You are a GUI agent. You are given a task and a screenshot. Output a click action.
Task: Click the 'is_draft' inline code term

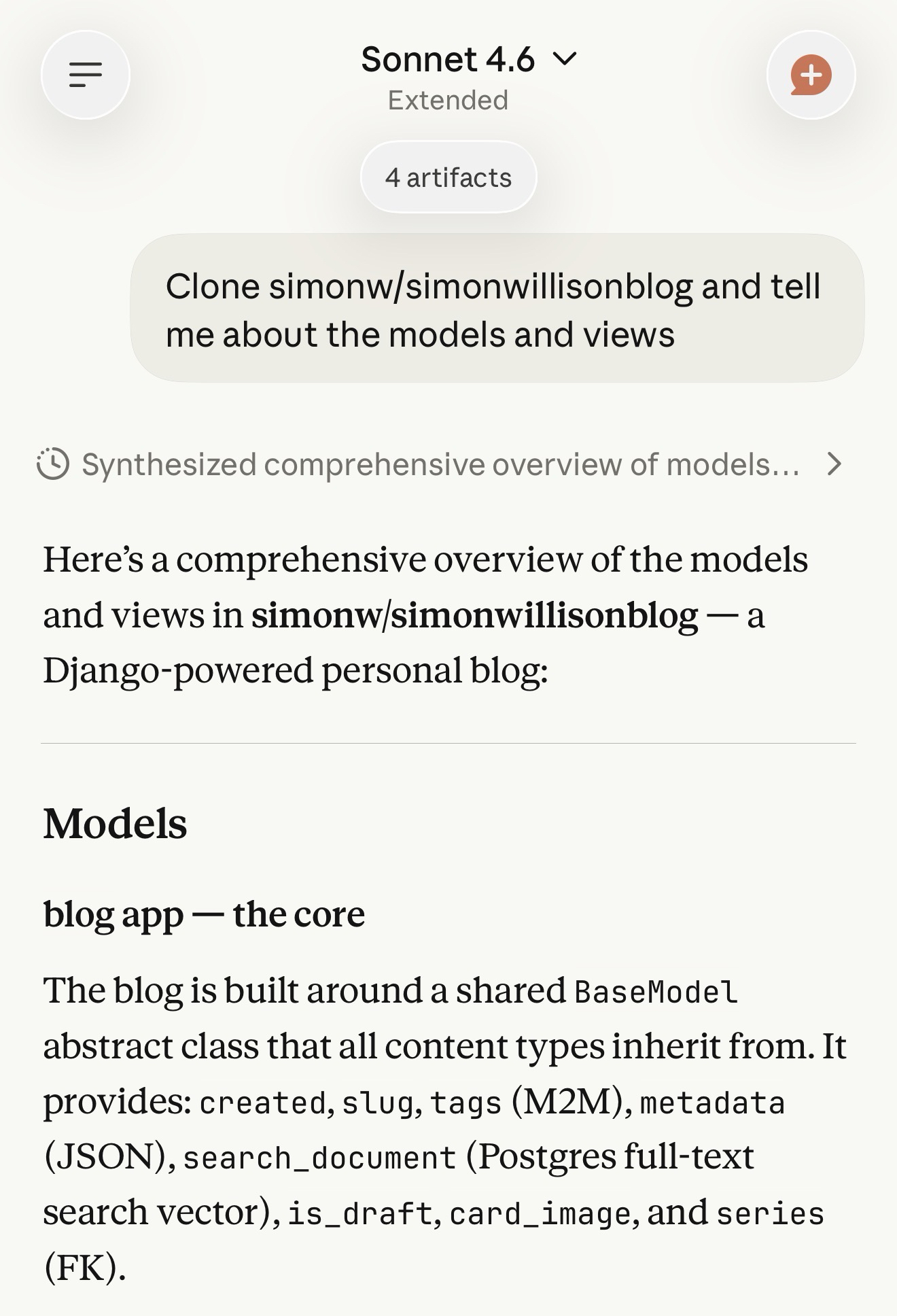pyautogui.click(x=359, y=1214)
